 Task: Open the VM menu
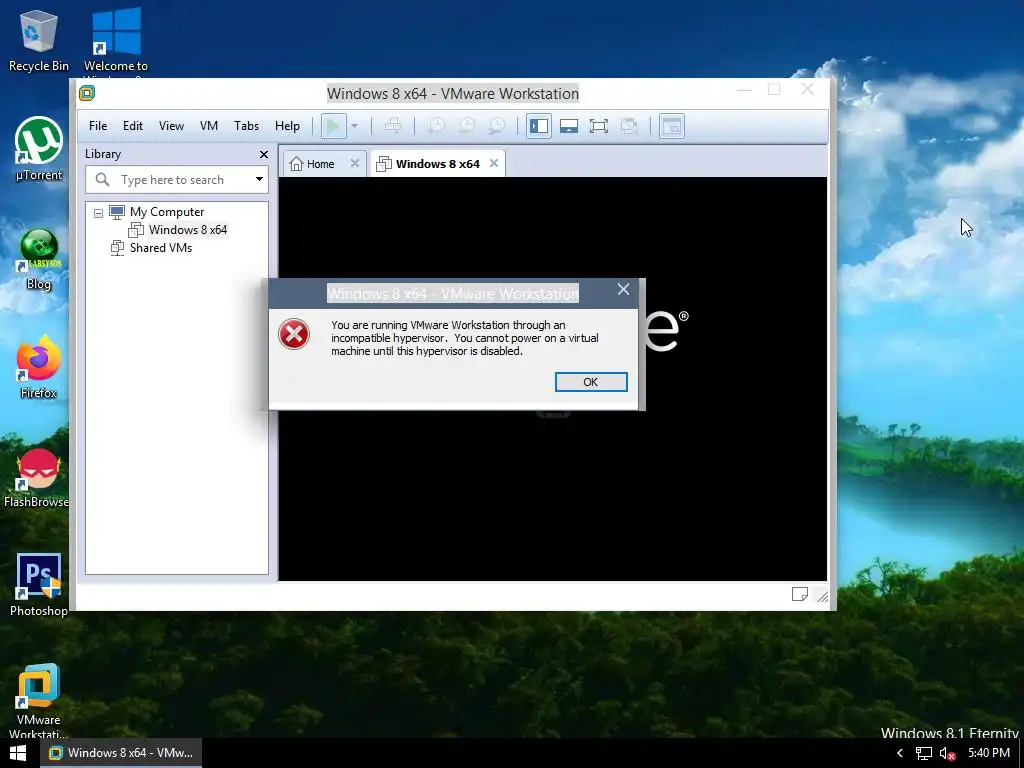pyautogui.click(x=209, y=126)
